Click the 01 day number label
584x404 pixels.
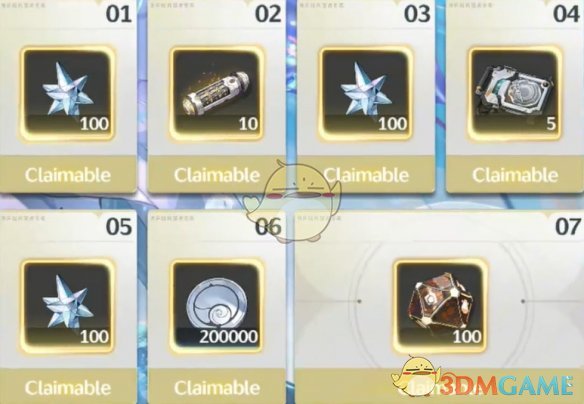[x=119, y=14]
